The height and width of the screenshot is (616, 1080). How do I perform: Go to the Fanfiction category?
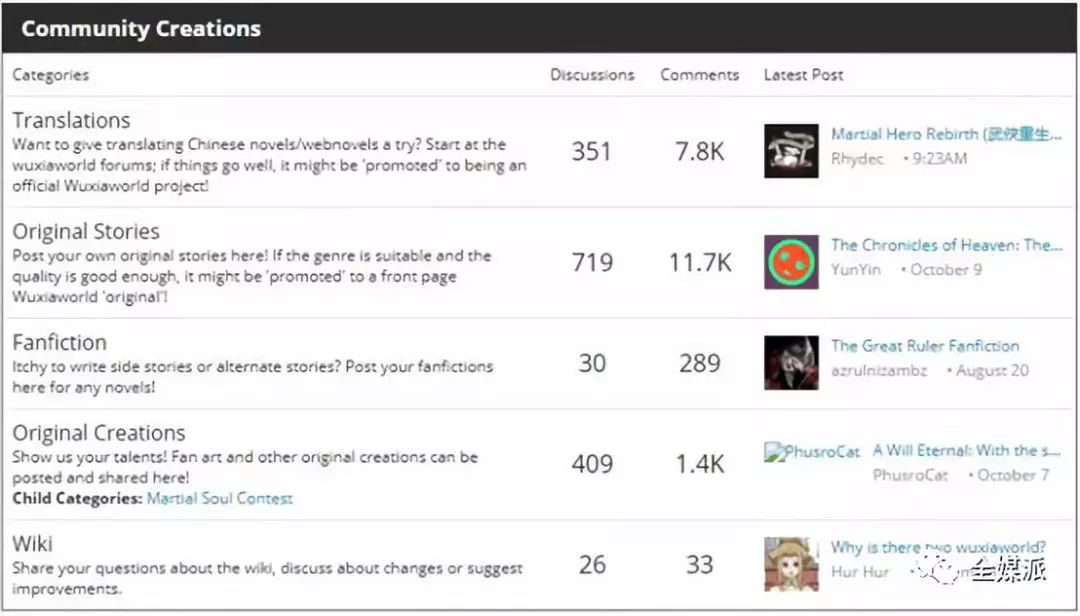[x=59, y=342]
